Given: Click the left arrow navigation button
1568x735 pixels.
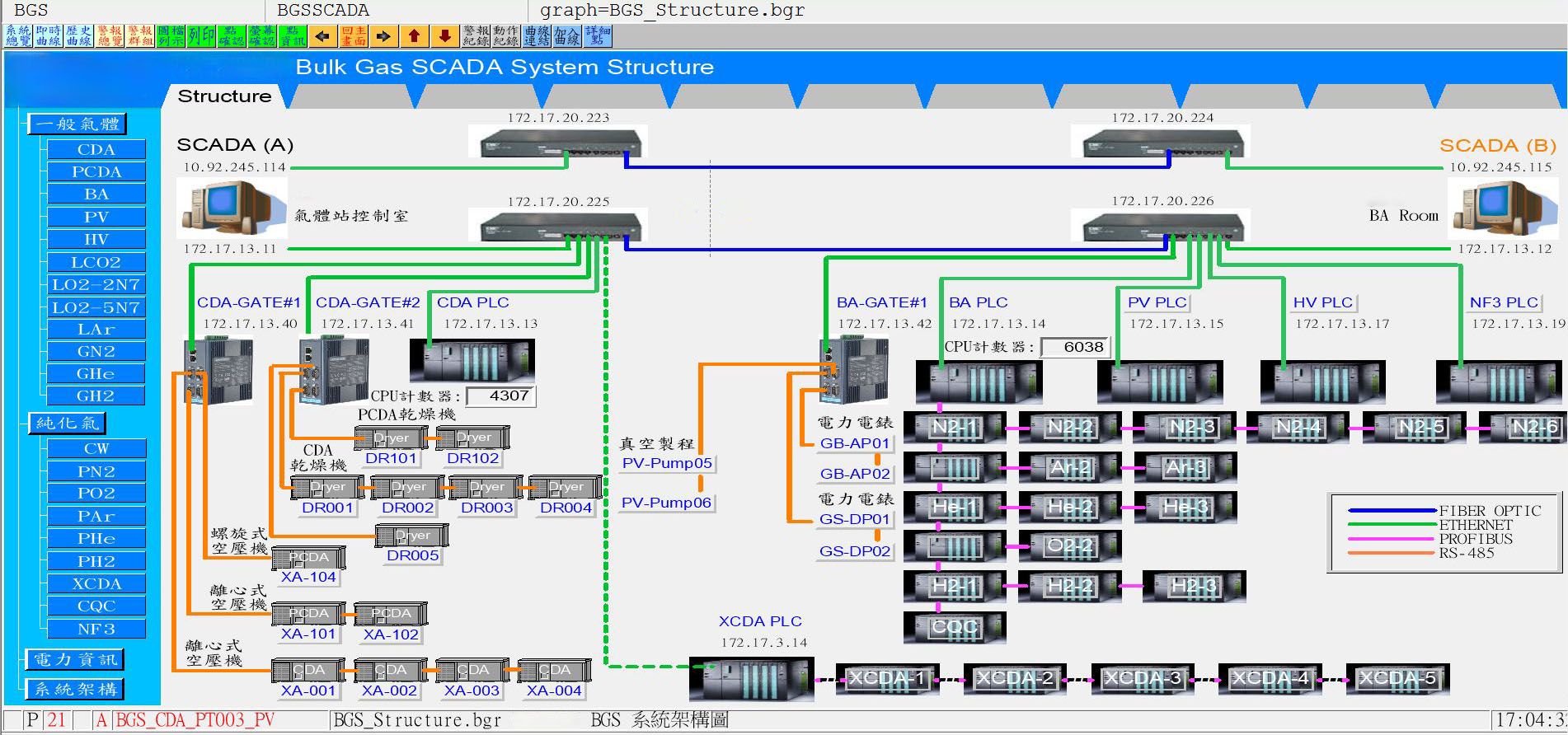Looking at the screenshot, I should [x=323, y=36].
